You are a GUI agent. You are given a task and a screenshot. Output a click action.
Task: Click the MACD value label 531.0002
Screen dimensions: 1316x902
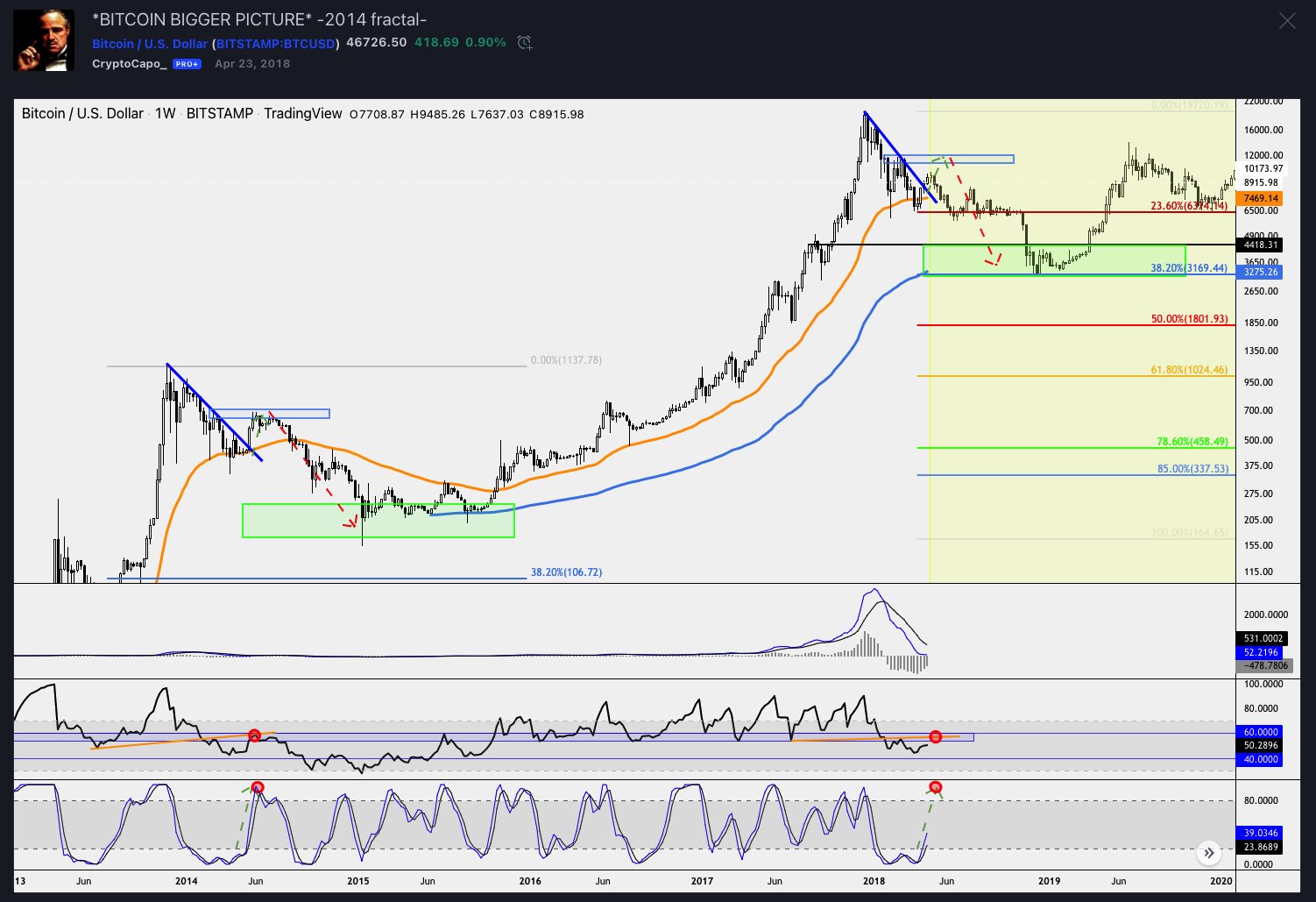click(x=1263, y=638)
